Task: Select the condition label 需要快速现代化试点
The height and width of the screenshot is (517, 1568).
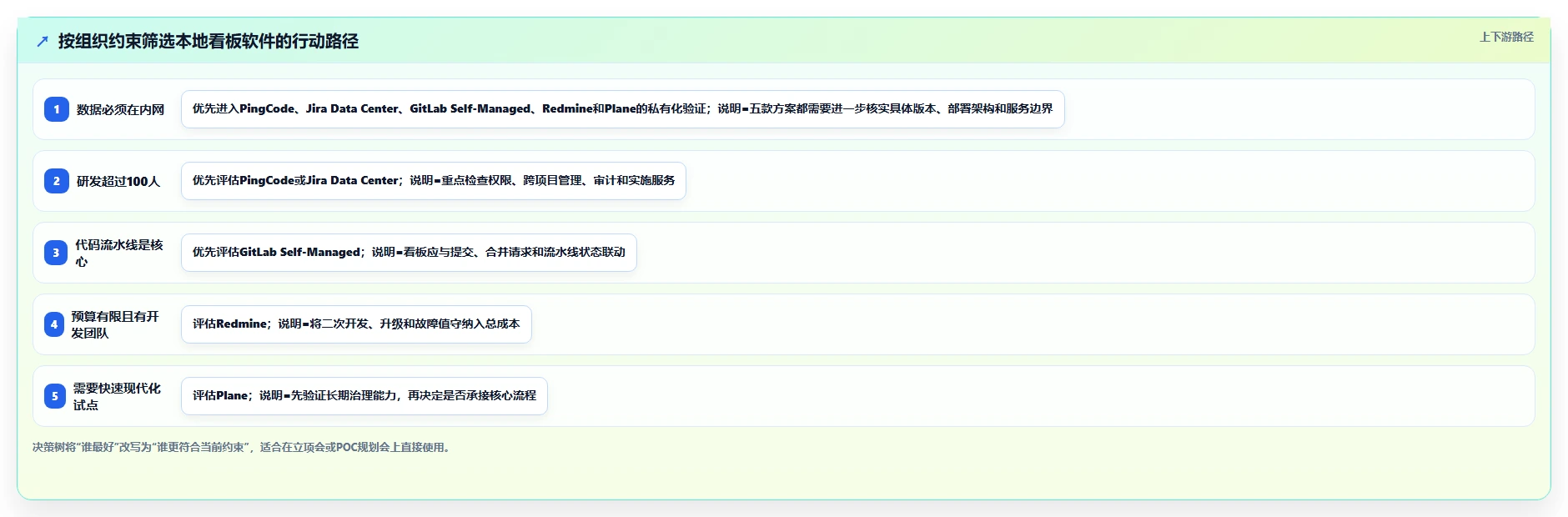Action: [x=117, y=396]
